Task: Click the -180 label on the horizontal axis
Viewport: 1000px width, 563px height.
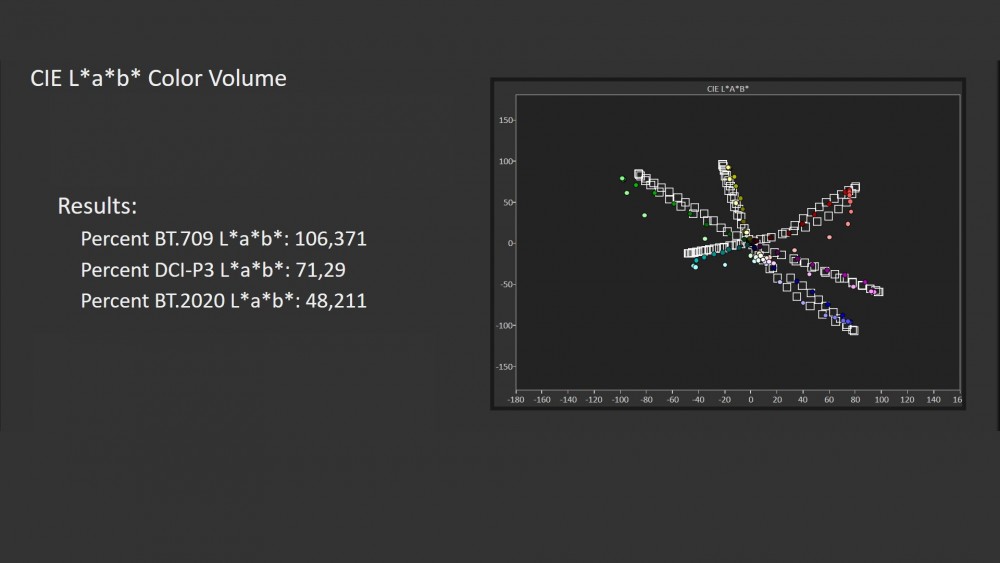Action: pyautogui.click(x=516, y=400)
